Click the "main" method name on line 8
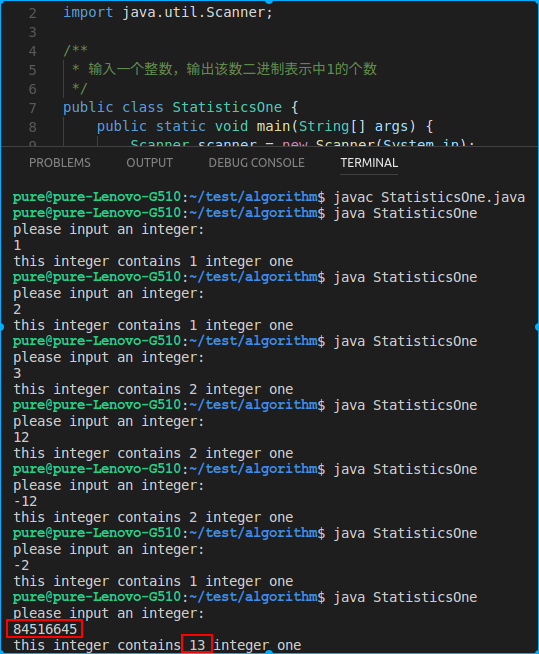539x654 pixels. 273,126
